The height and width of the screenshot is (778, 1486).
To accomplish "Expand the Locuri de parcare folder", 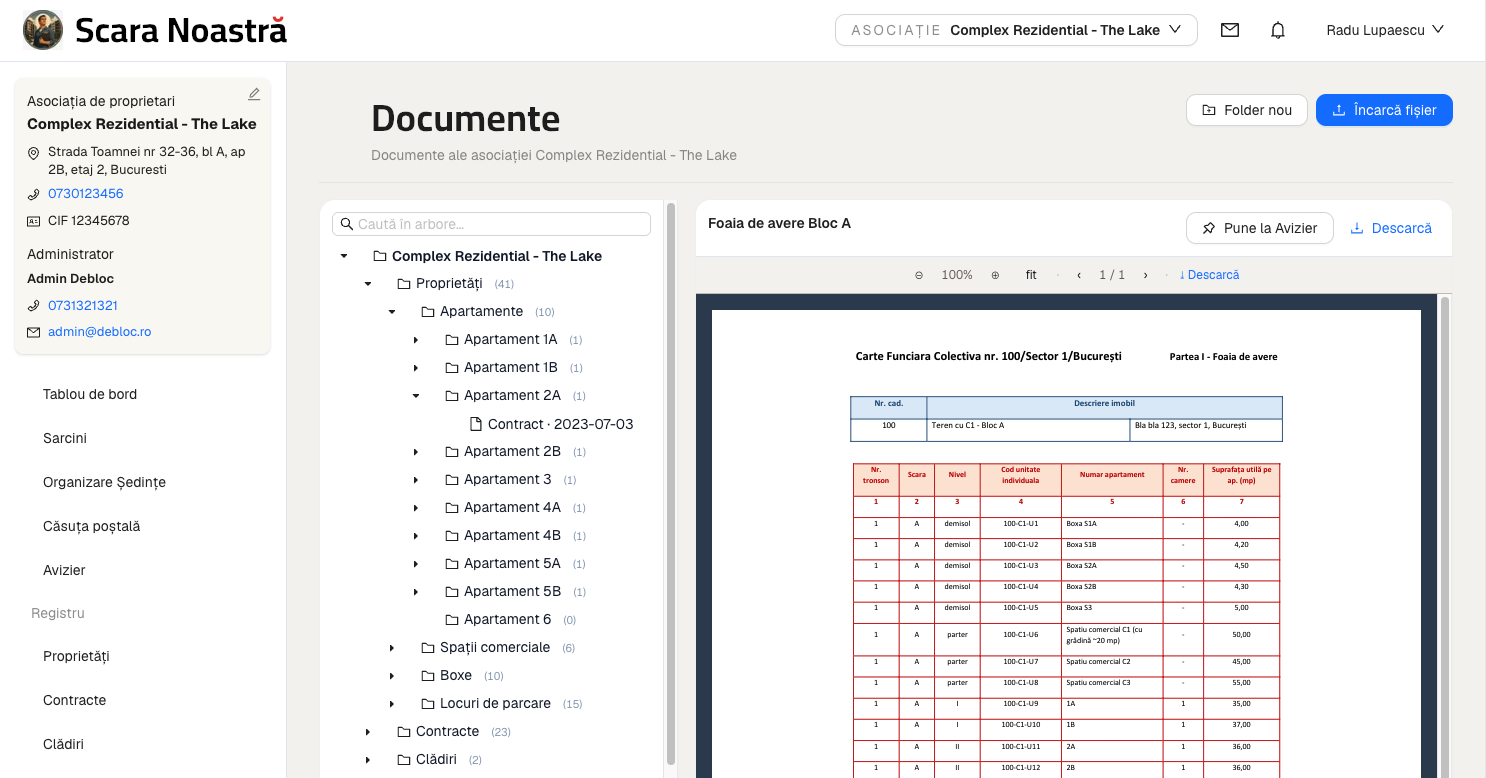I will tap(392, 704).
